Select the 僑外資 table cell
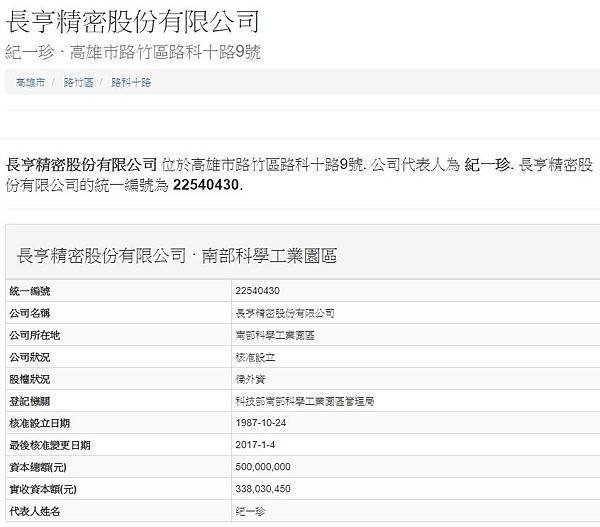 (250, 380)
